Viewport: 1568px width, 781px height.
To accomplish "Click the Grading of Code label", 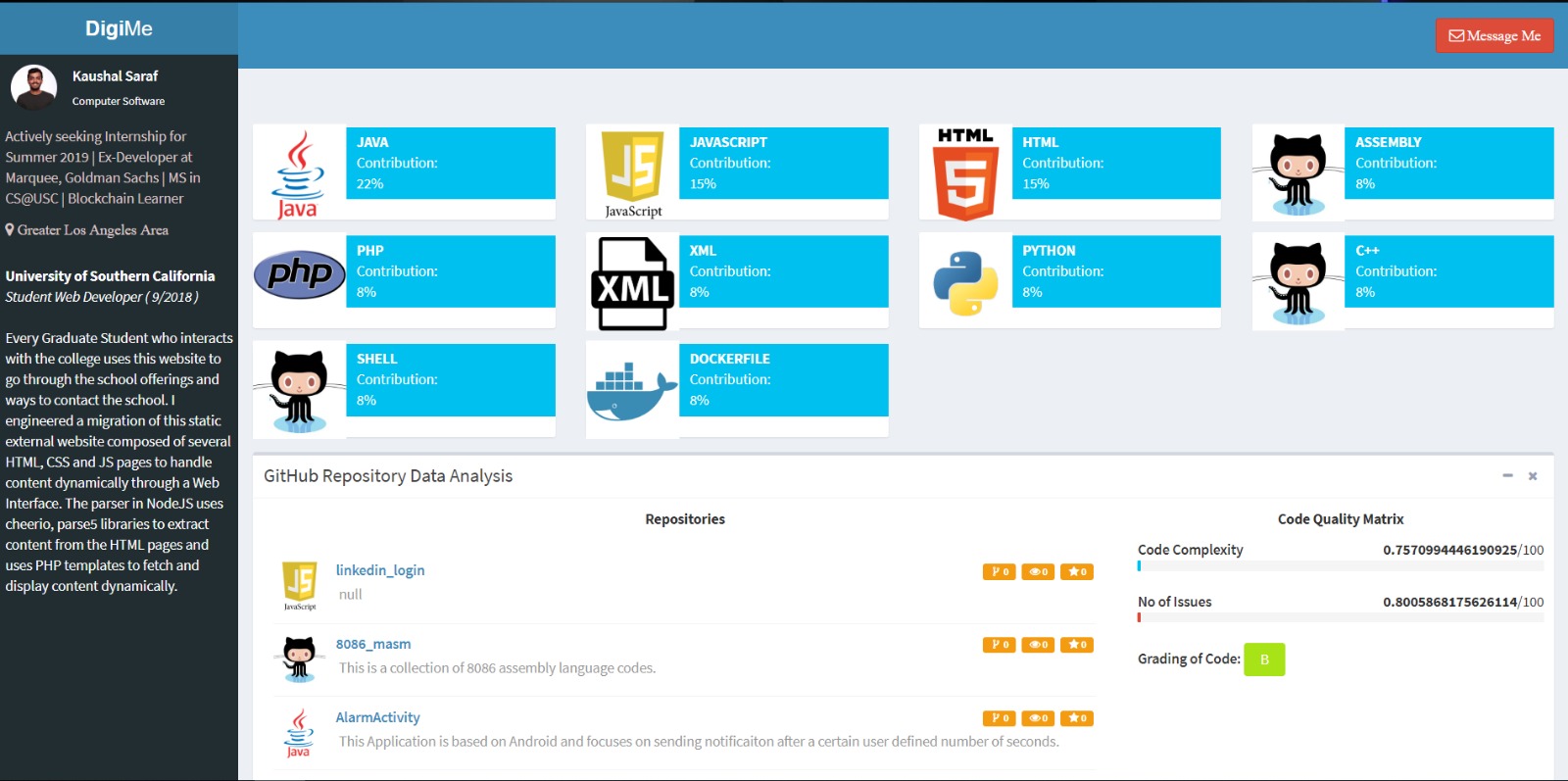I will click(1189, 659).
